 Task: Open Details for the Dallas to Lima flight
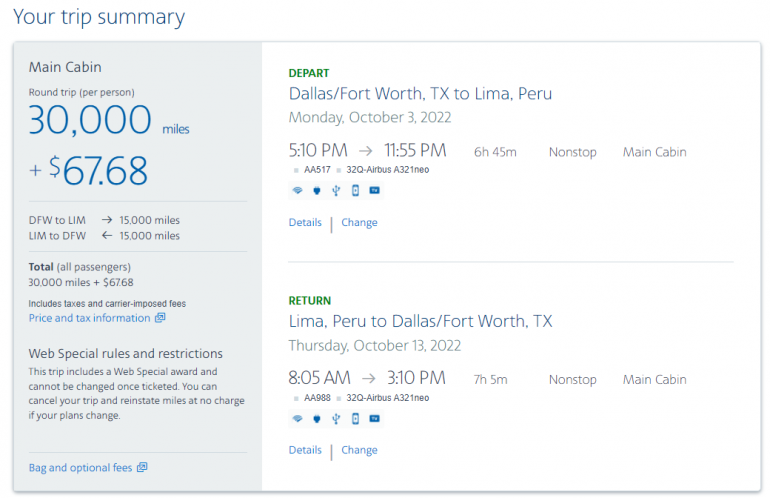[x=305, y=222]
